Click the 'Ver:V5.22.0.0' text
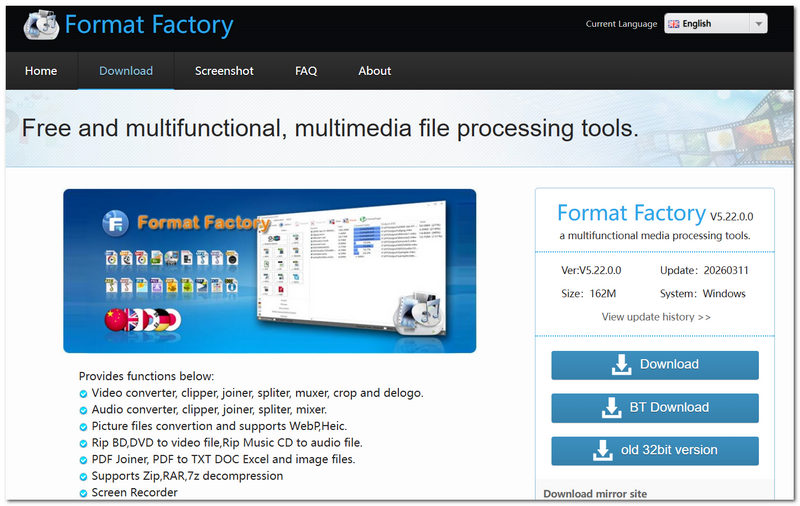The height and width of the screenshot is (506, 800). click(591, 270)
